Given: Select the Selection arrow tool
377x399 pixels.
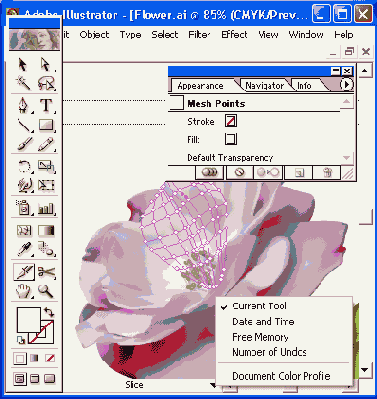Looking at the screenshot, I should [x=23, y=64].
